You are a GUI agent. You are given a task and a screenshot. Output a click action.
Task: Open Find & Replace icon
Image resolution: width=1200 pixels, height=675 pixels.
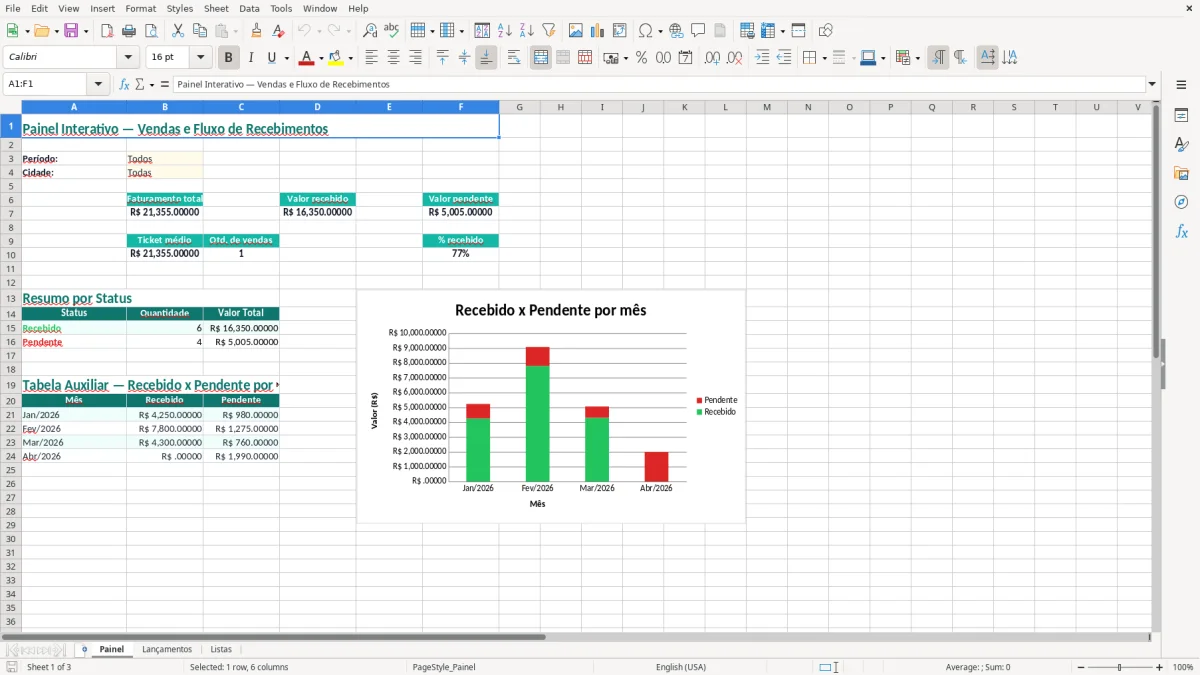tap(370, 31)
